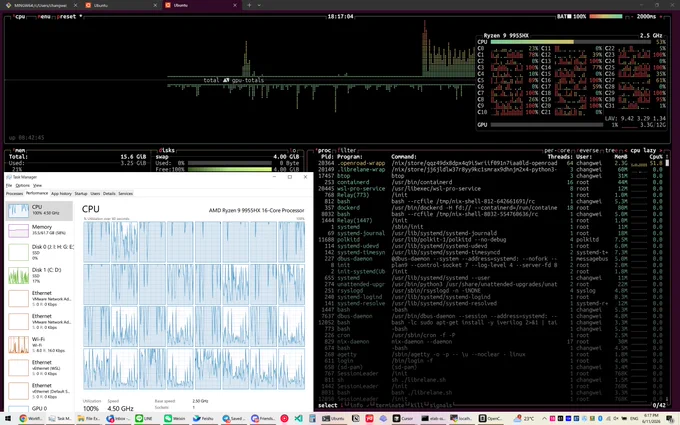Open the File menu in Task Manager
This screenshot has width=680, height=425.
click(9, 185)
